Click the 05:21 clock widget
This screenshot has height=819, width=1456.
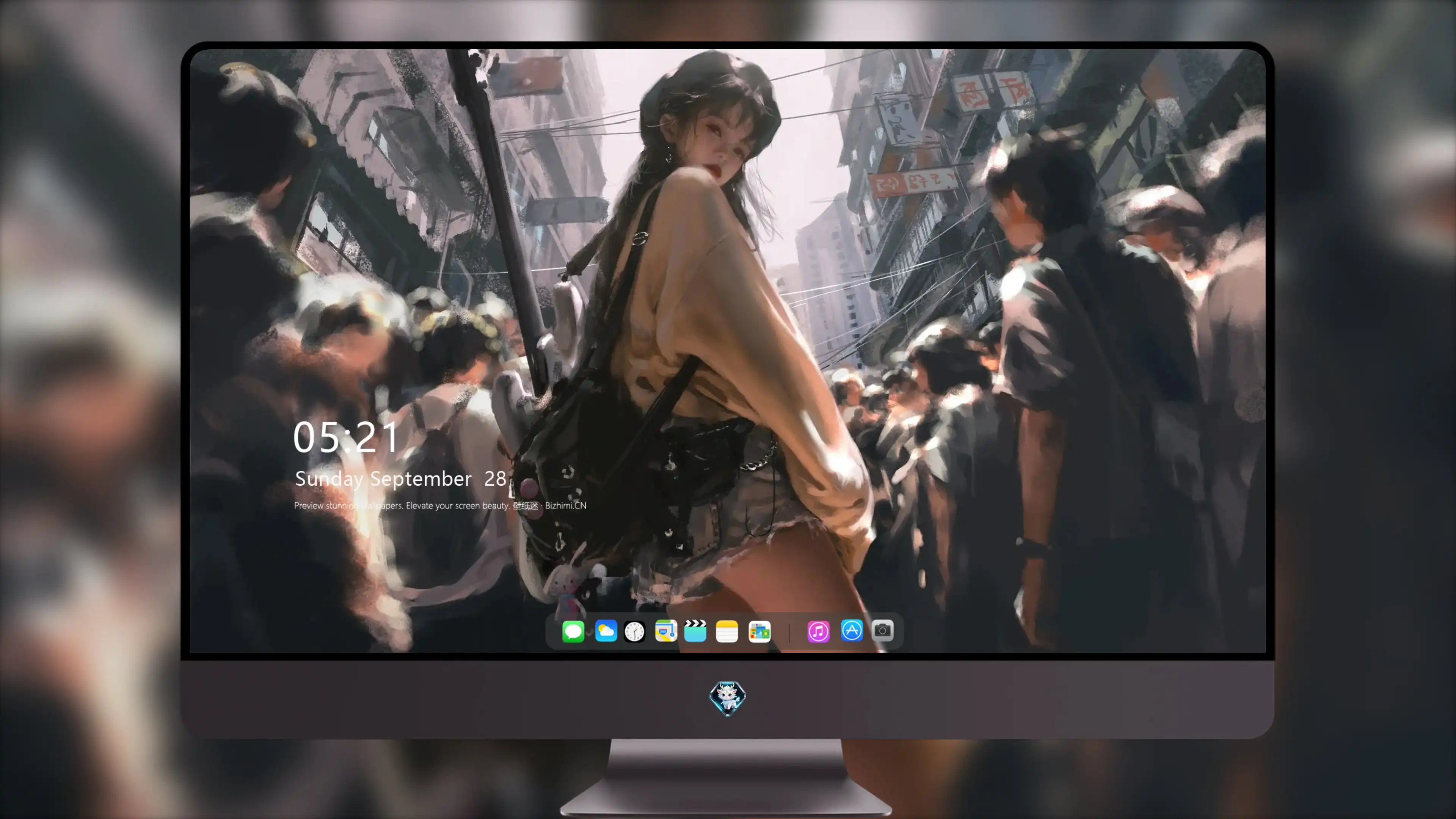(x=346, y=437)
